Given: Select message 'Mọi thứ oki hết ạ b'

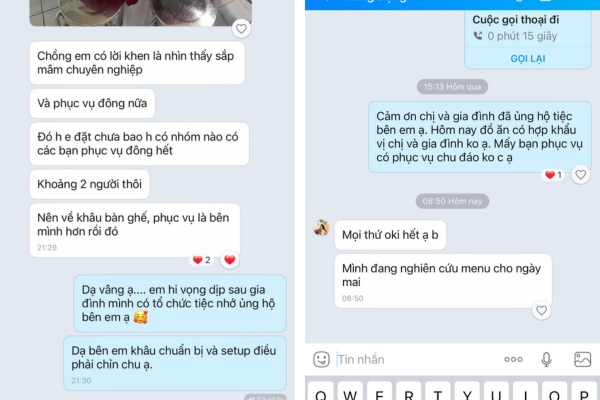Looking at the screenshot, I should (390, 235).
